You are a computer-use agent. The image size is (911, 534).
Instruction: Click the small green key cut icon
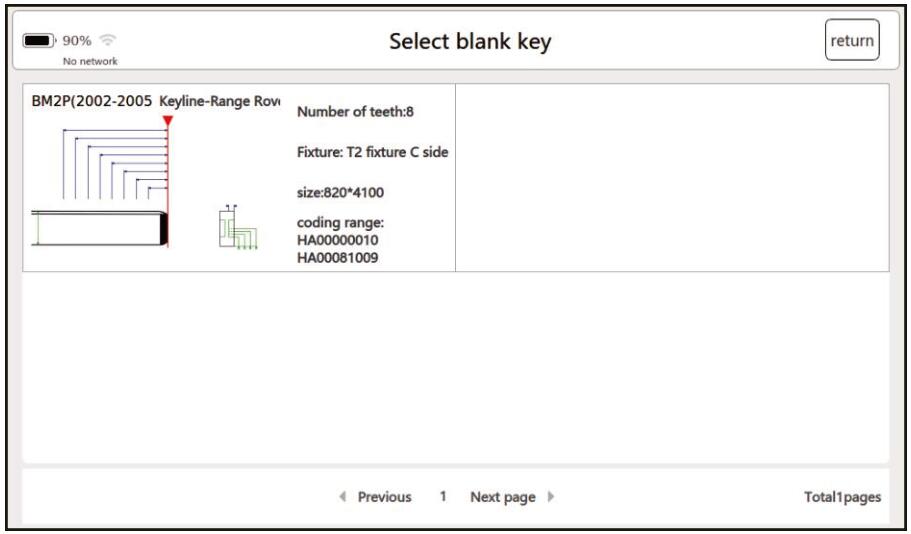[238, 227]
